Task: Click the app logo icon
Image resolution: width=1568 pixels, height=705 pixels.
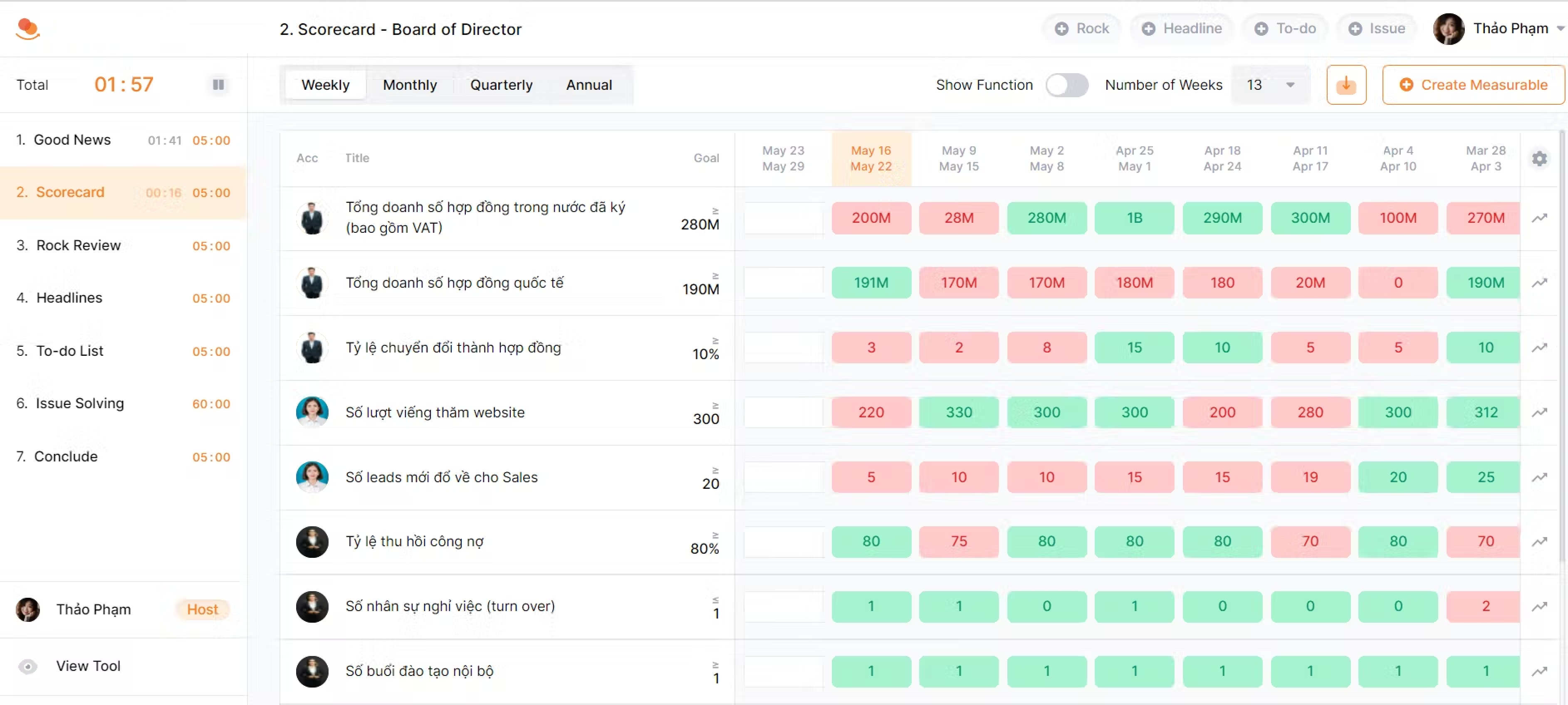Action: point(27,29)
